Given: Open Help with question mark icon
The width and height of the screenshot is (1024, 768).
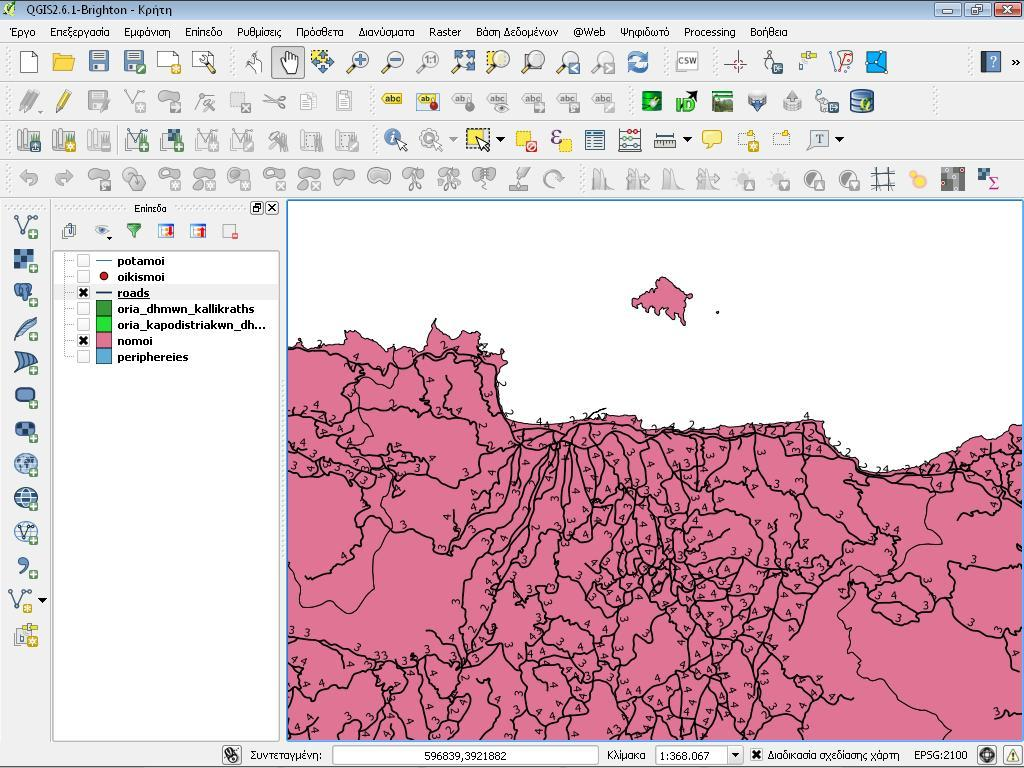Looking at the screenshot, I should tap(991, 62).
